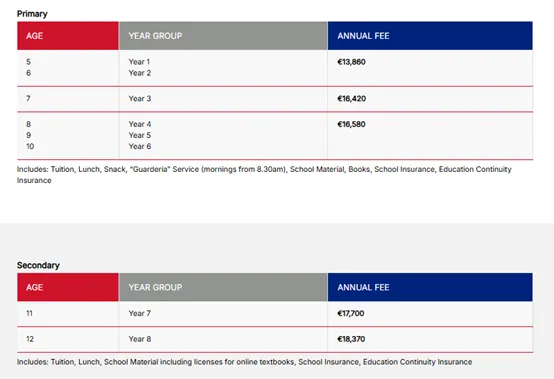Select the €17,700 Year 7 fee
Screen dimensions: 554x379
(350, 313)
